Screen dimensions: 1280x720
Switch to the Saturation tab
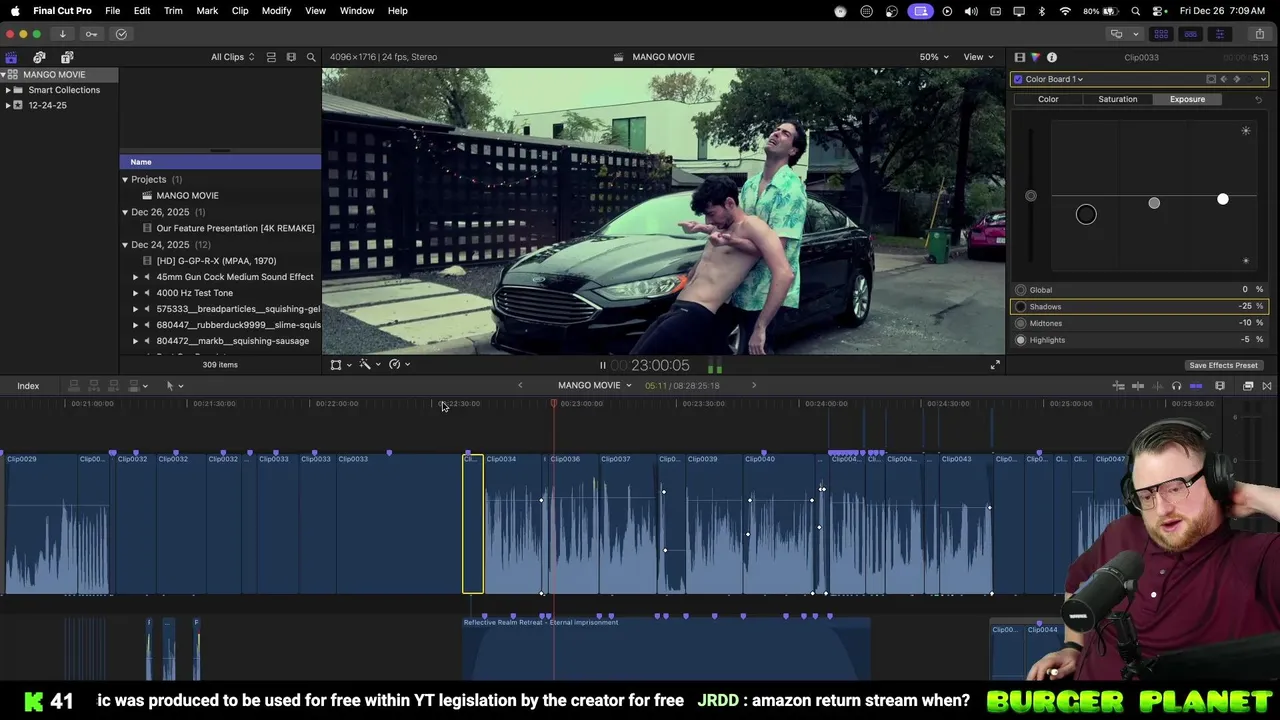1117,99
